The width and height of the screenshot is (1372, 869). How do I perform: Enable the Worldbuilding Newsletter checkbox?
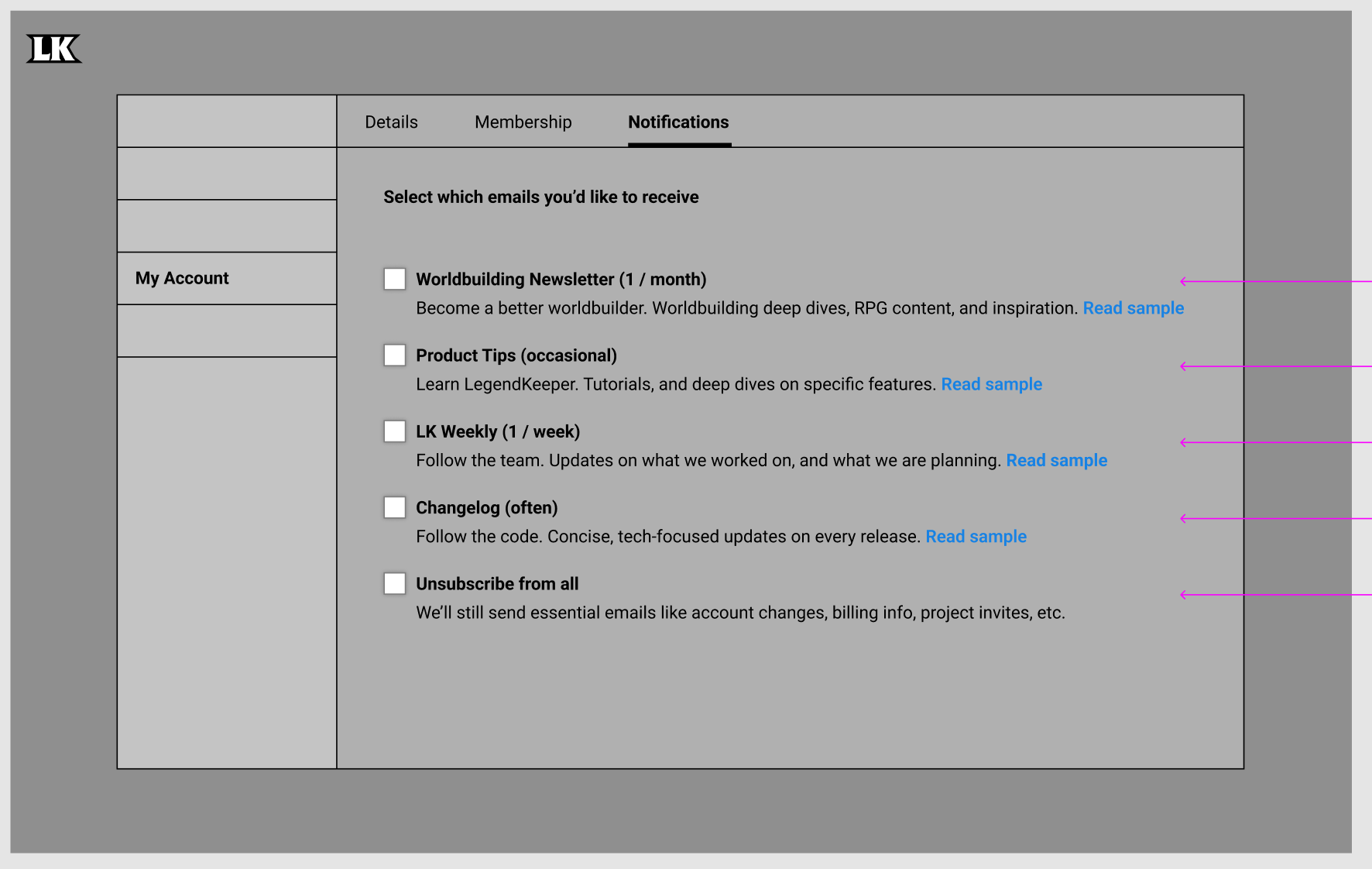394,278
